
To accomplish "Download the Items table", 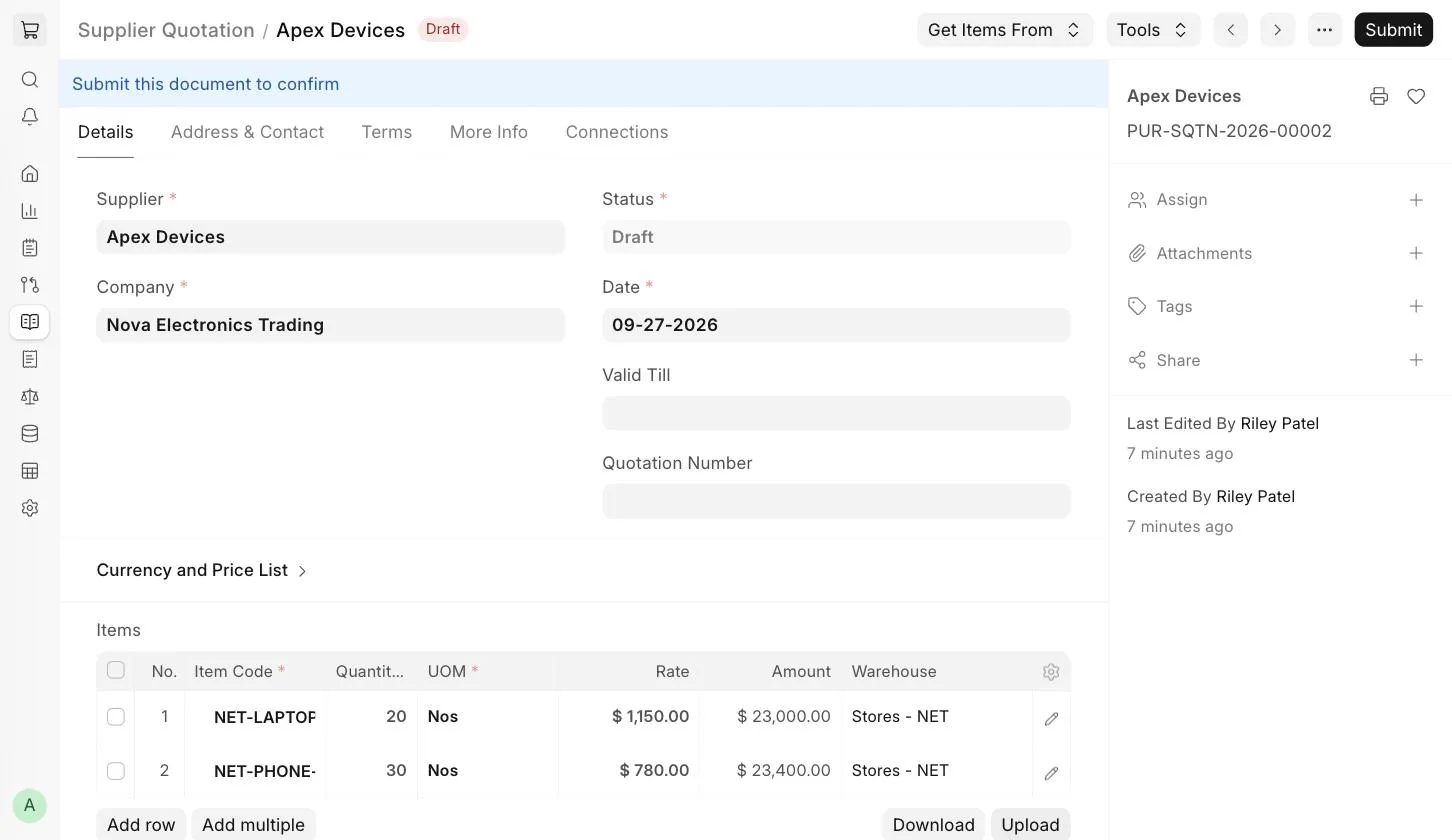I will (934, 825).
